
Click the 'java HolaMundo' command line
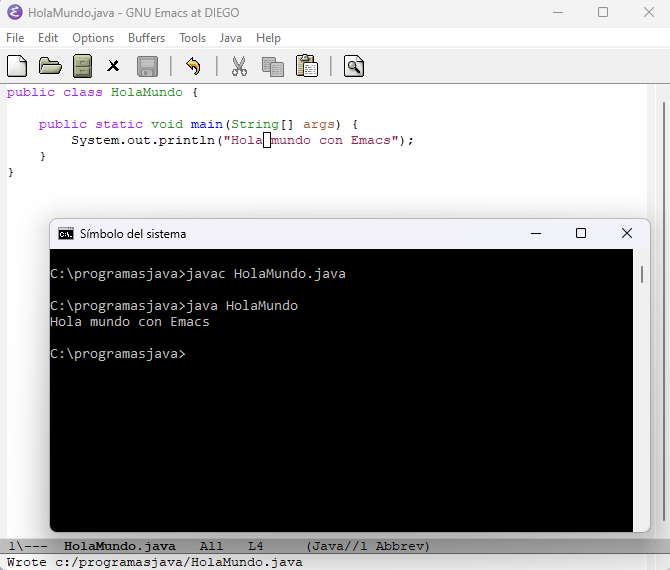(242, 306)
